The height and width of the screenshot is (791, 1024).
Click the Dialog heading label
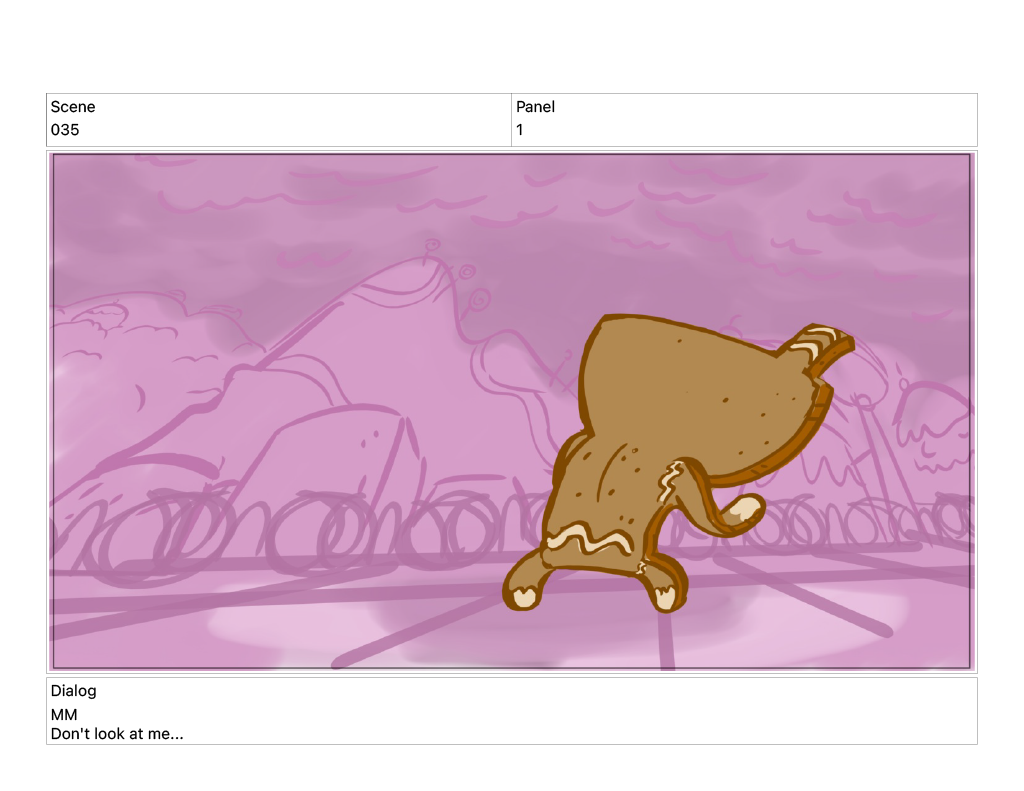(x=73, y=691)
